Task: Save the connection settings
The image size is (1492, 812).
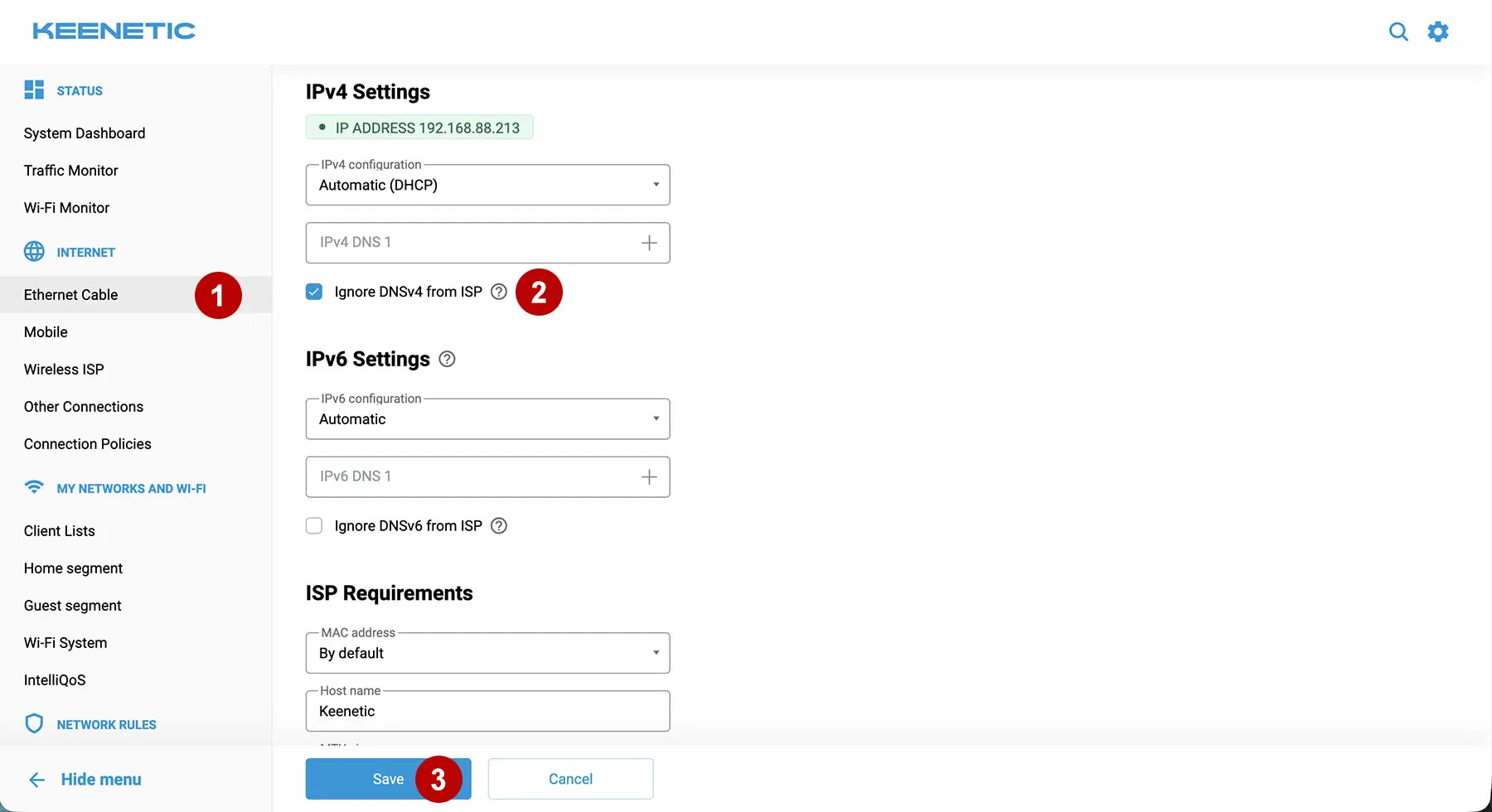Action: [x=387, y=779]
